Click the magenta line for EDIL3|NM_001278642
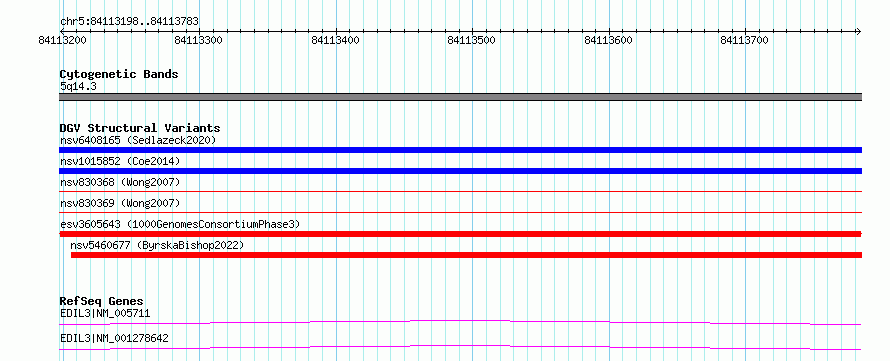This screenshot has height=361, width=890. [460, 347]
